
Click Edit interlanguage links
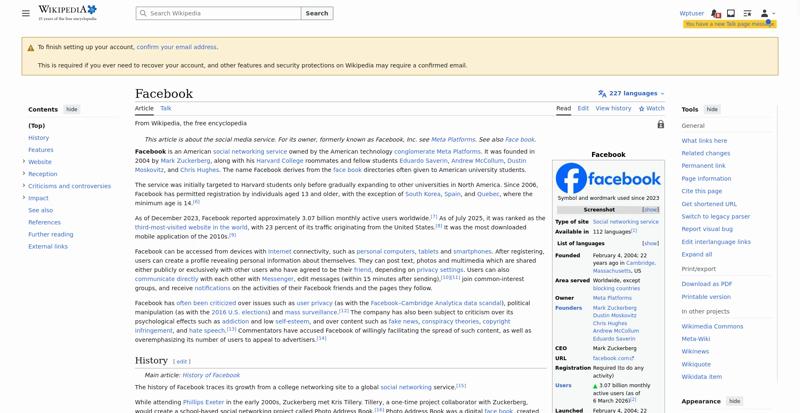(x=716, y=241)
